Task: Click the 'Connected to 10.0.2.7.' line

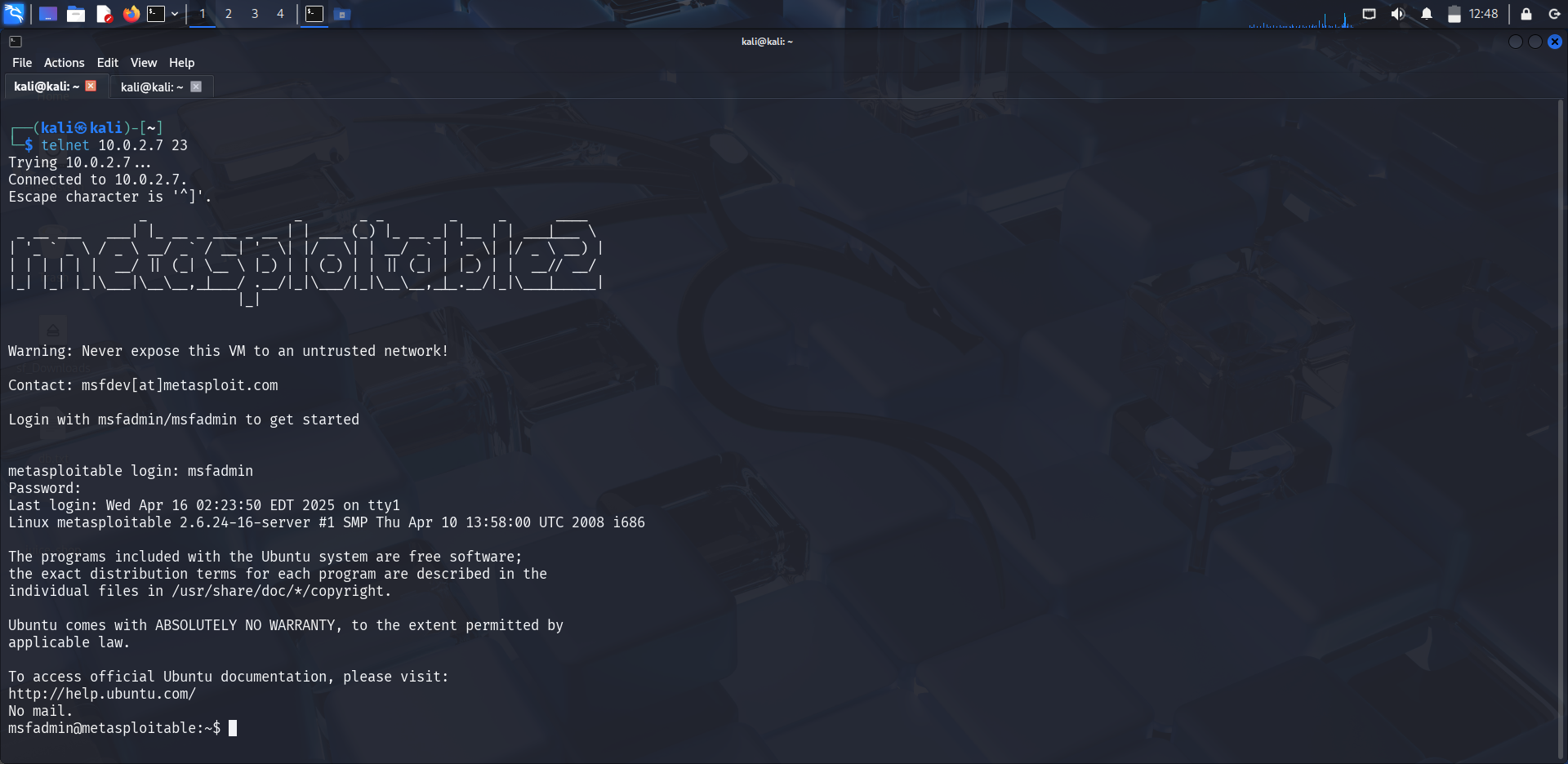Action: (x=98, y=180)
